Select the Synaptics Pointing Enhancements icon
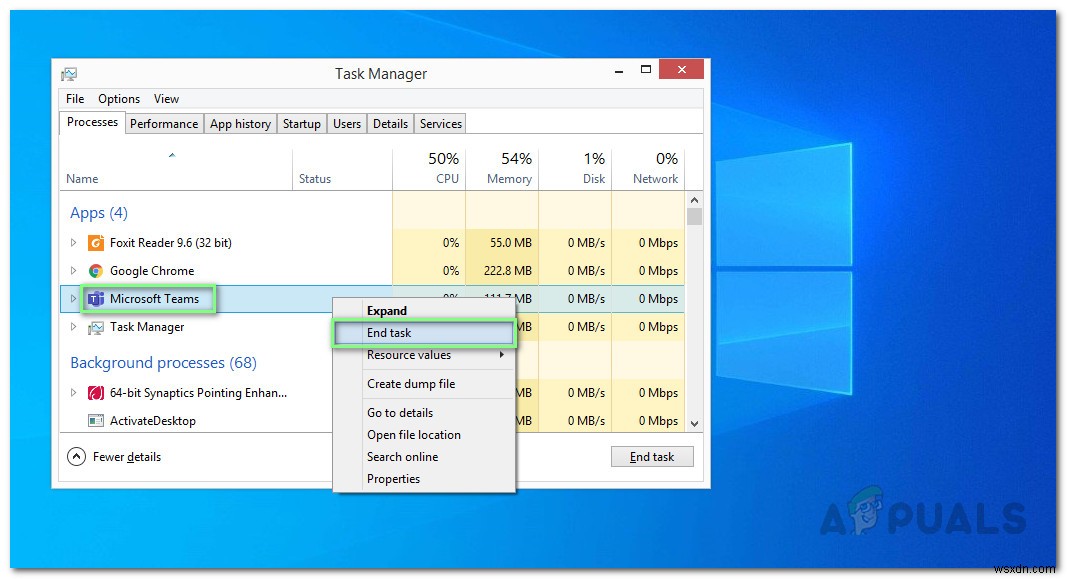The height and width of the screenshot is (579, 1067). click(96, 392)
